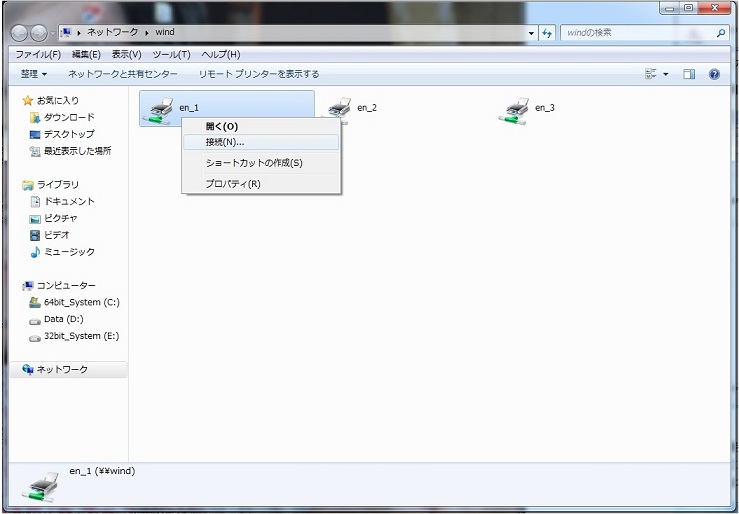Click the change view icon
This screenshot has width=739, height=514.
[x=651, y=74]
